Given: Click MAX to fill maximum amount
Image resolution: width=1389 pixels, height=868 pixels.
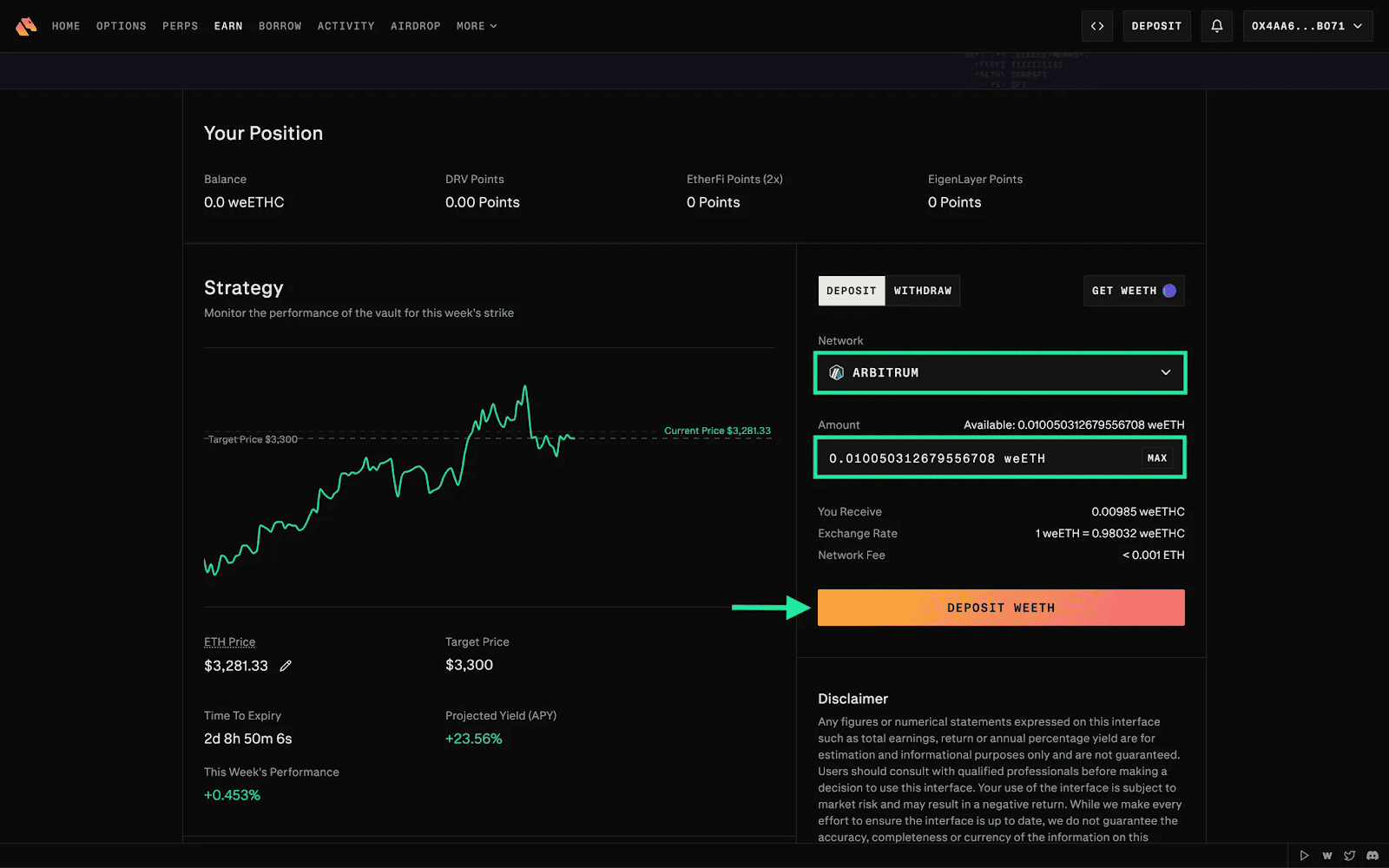Looking at the screenshot, I should (1156, 457).
